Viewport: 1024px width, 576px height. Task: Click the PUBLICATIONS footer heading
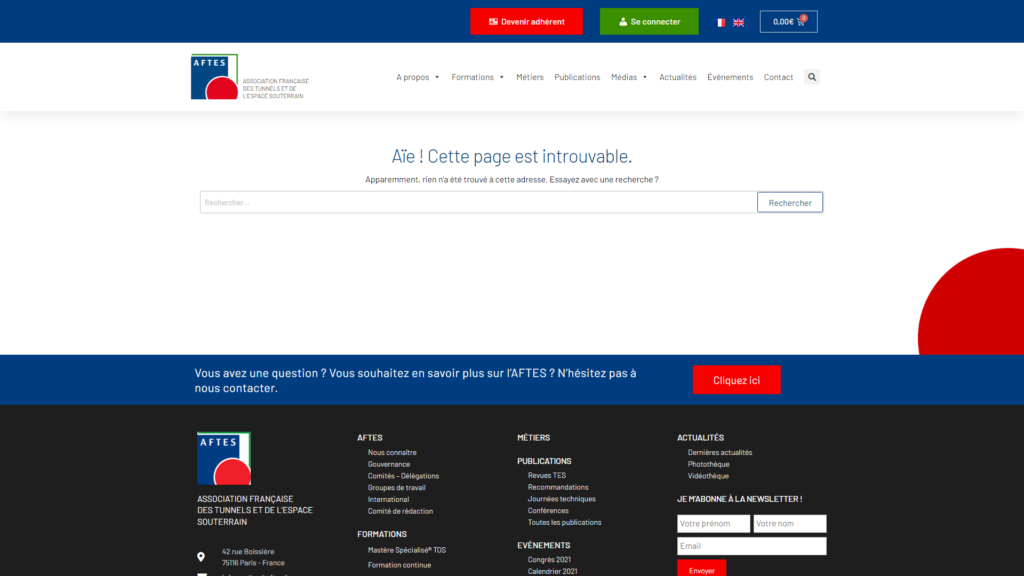[x=544, y=461]
